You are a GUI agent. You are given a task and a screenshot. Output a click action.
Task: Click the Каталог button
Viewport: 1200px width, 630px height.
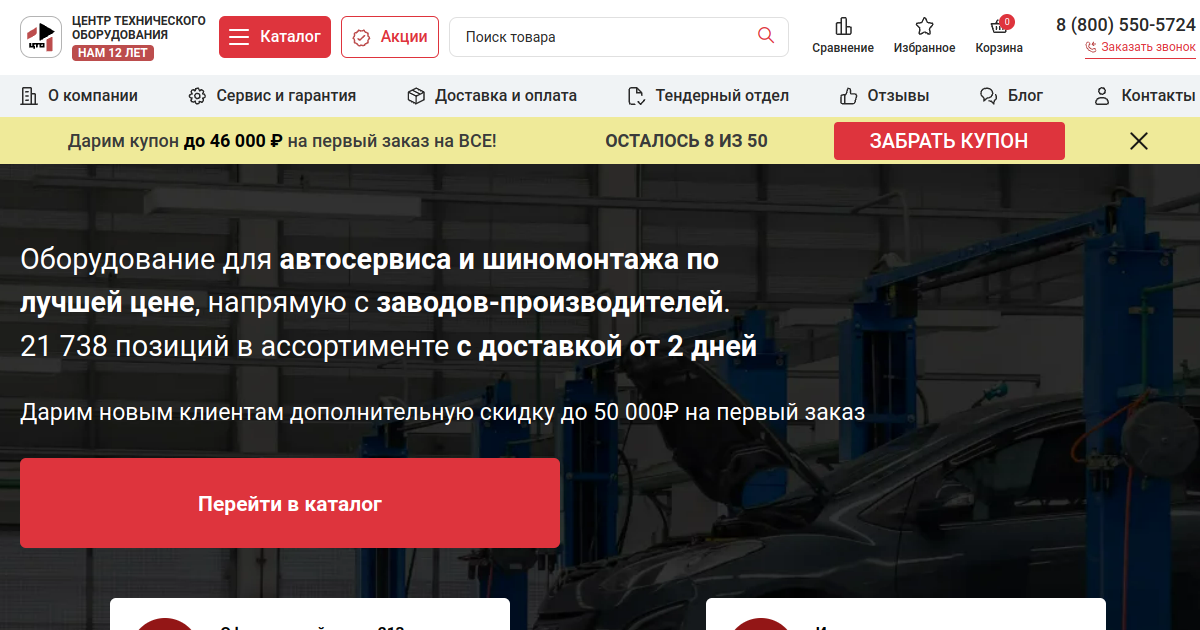click(275, 37)
